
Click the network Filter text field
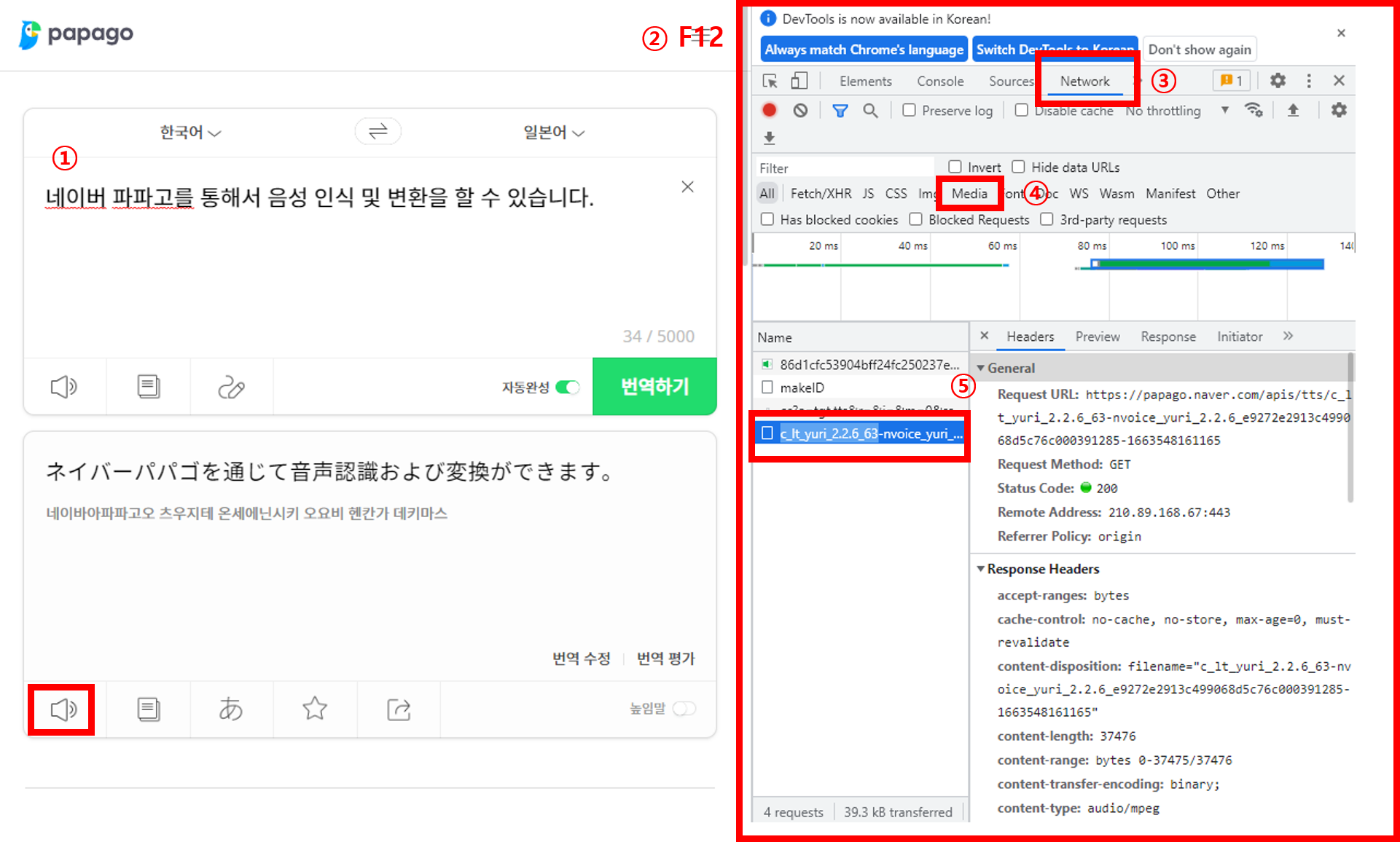(844, 168)
